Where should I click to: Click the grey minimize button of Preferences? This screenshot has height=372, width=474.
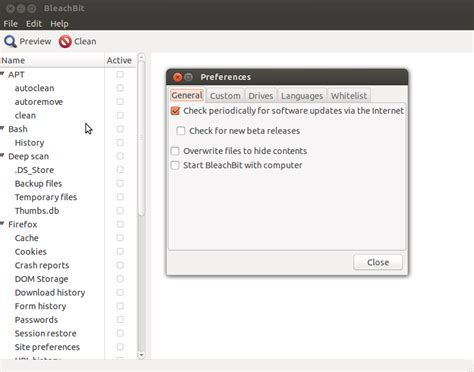[188, 77]
